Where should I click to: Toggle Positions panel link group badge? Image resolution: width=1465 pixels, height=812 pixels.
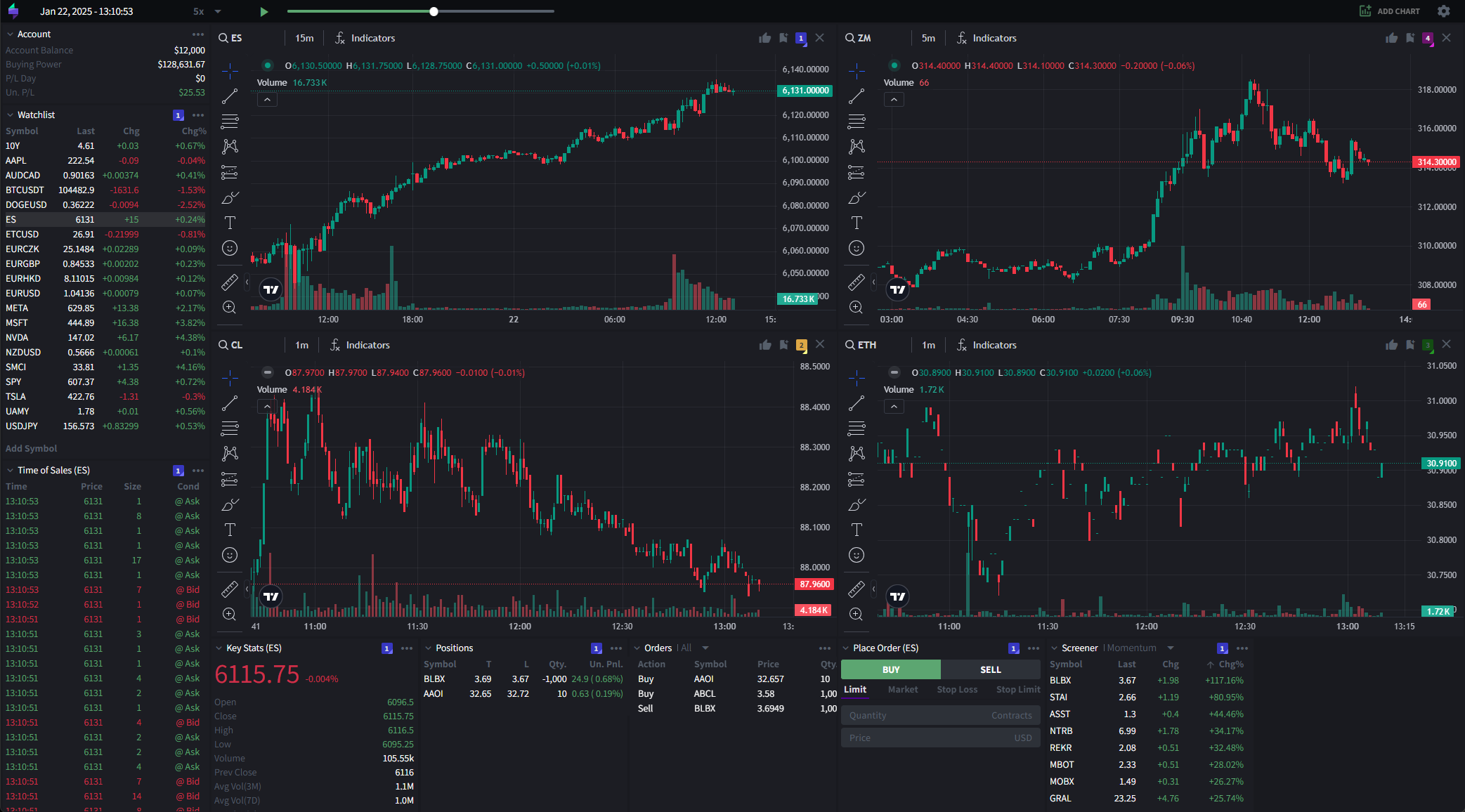click(597, 648)
